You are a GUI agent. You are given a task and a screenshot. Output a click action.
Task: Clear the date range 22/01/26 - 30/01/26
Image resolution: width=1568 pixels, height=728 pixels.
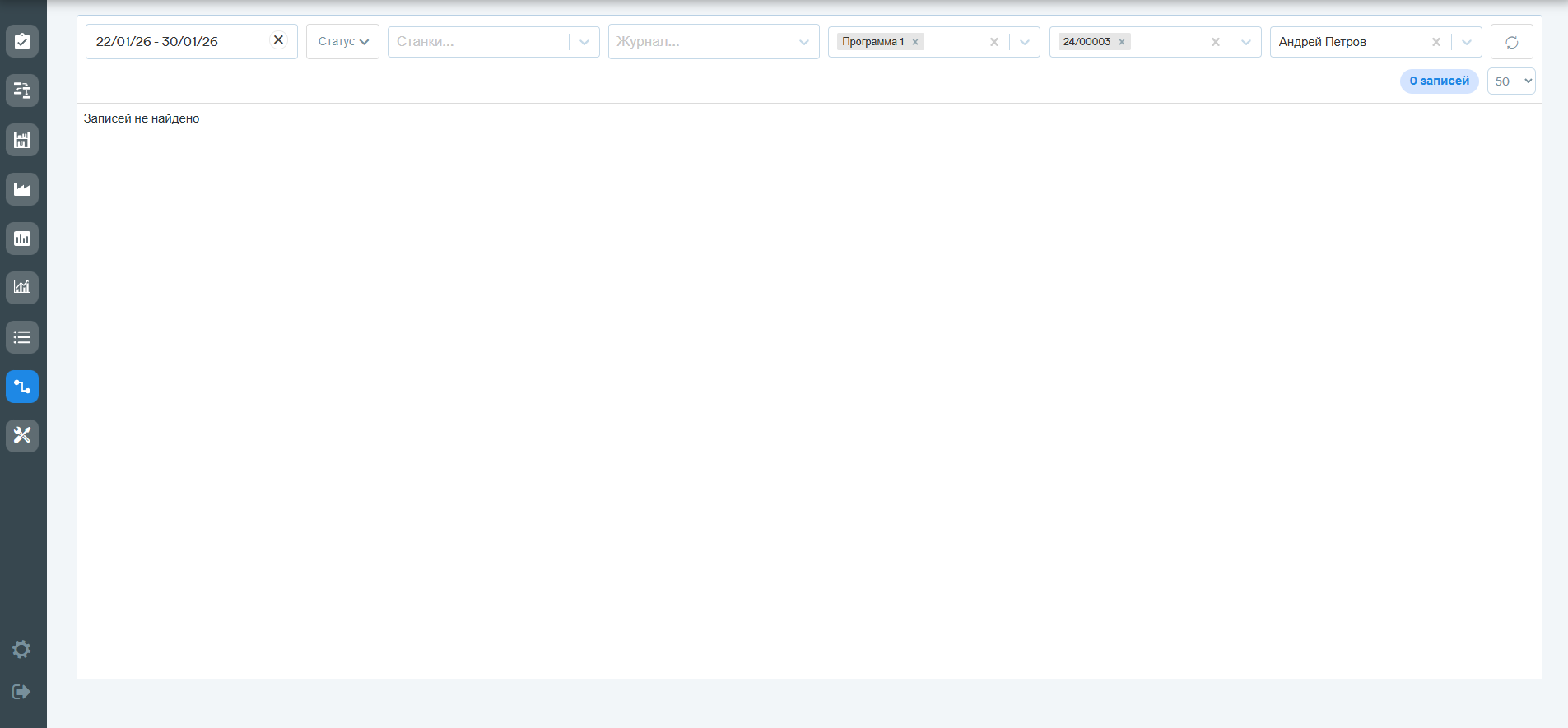tap(278, 40)
